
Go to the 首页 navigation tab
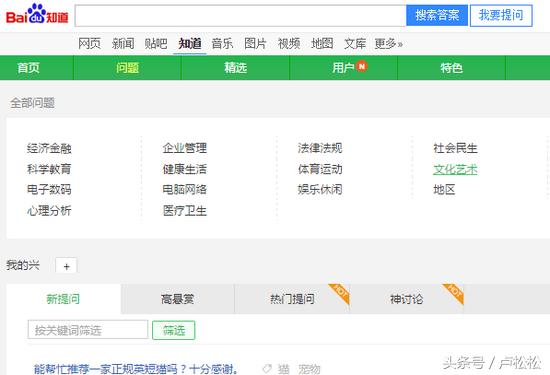pos(28,67)
